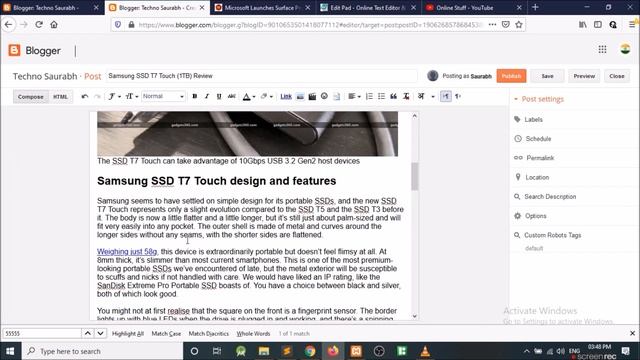
Task: Reload the current page
Action: (39, 25)
